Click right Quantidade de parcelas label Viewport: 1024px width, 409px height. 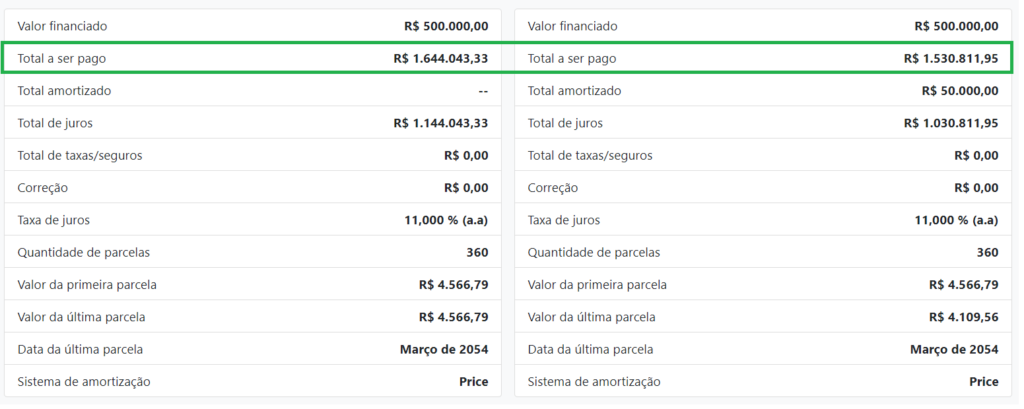[x=594, y=252]
